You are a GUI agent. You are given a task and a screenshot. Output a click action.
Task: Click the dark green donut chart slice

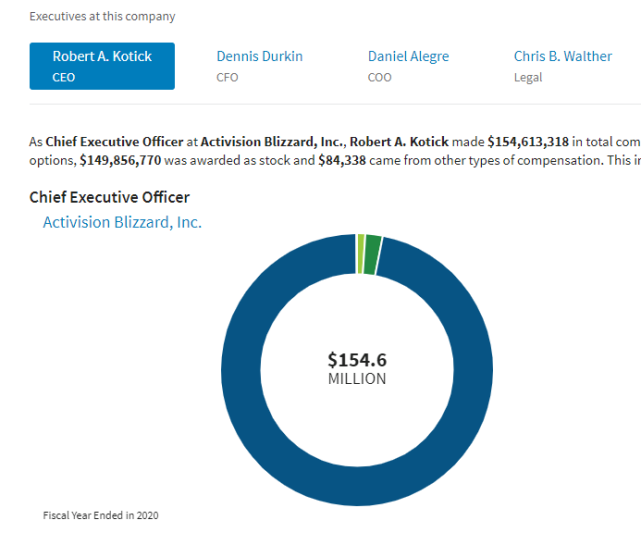click(x=372, y=255)
